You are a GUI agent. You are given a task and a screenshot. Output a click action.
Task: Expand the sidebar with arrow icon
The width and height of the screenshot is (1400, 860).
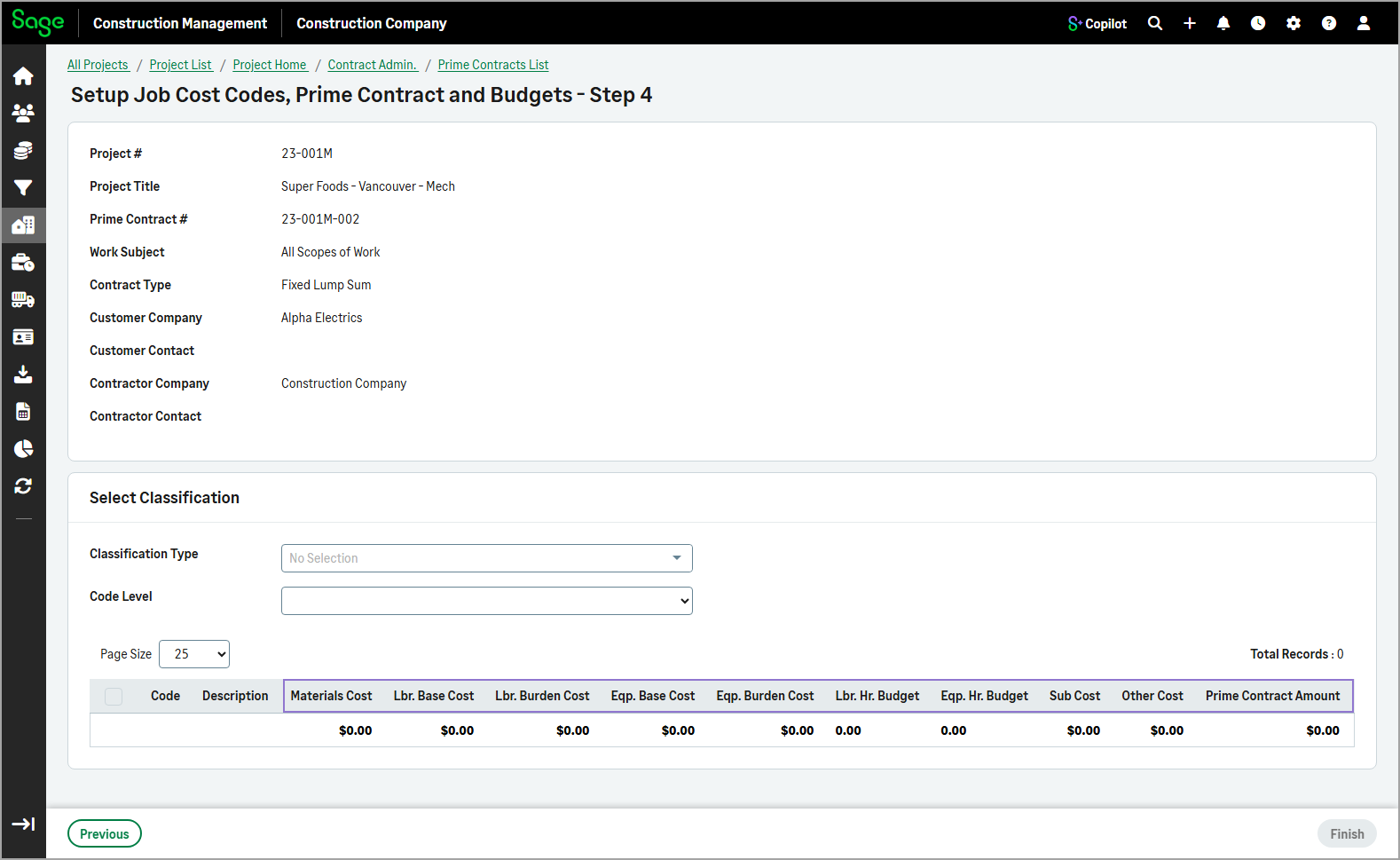[x=23, y=824]
